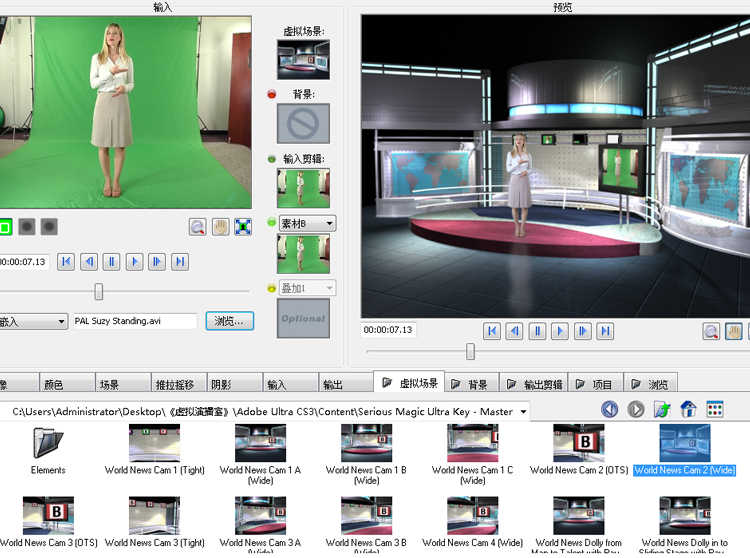
Task: Click the 浏览... button
Action: tap(230, 321)
